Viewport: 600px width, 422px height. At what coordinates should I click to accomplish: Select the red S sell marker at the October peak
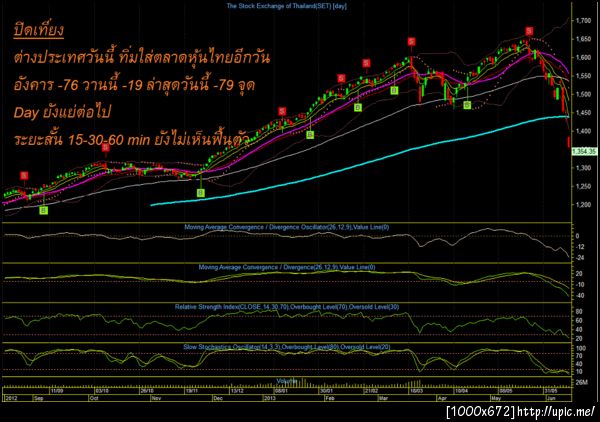tap(106, 147)
